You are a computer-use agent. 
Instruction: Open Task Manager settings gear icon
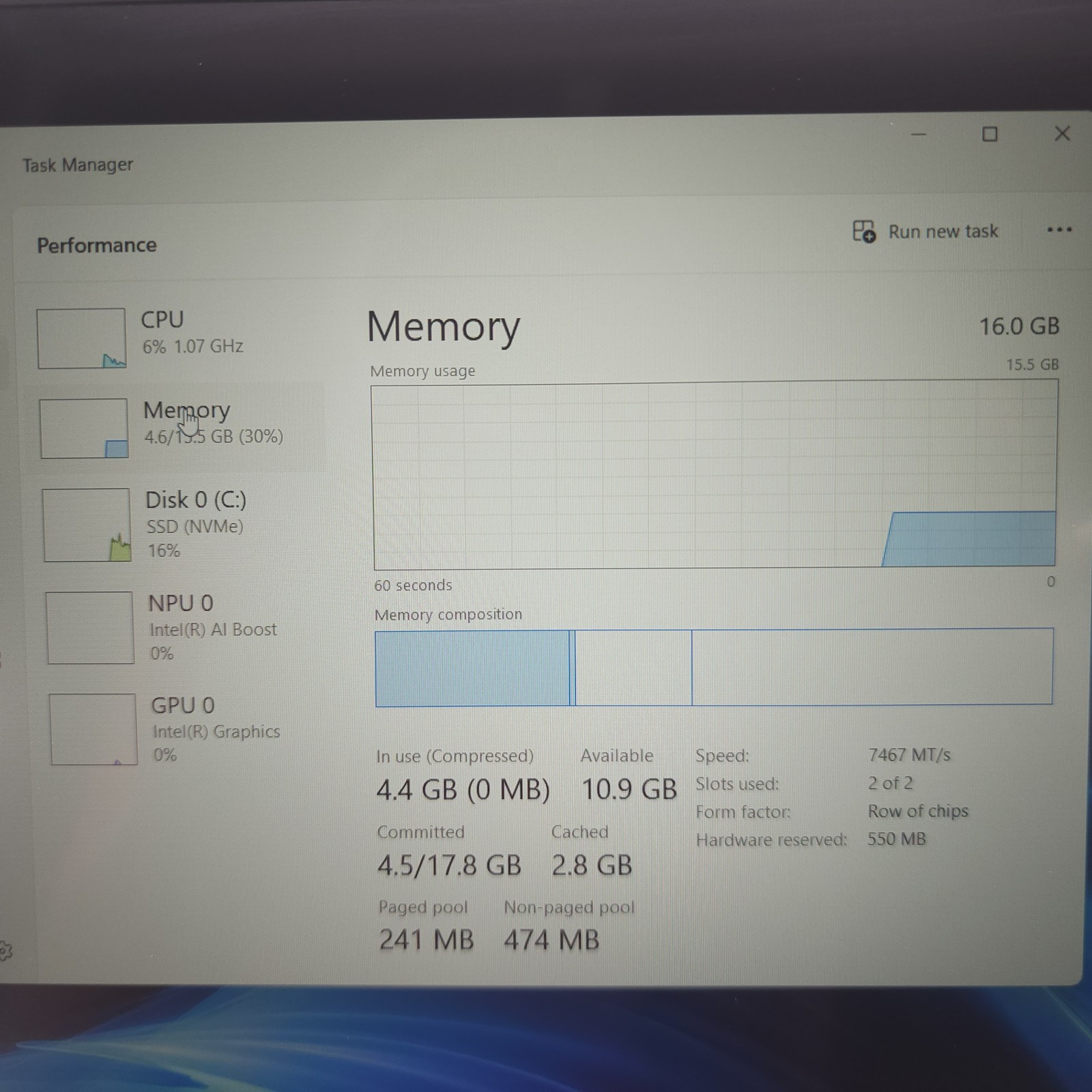point(5,951)
